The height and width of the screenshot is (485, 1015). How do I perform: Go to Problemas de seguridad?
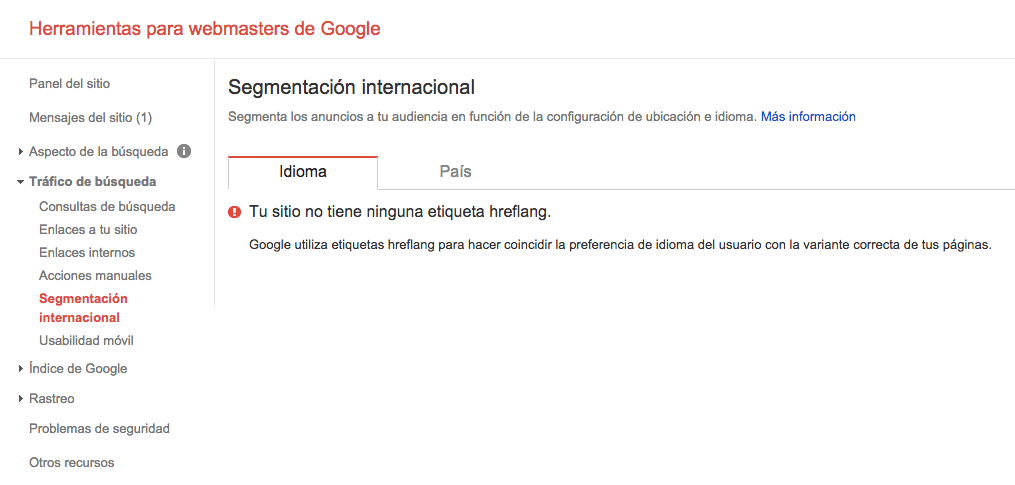99,429
